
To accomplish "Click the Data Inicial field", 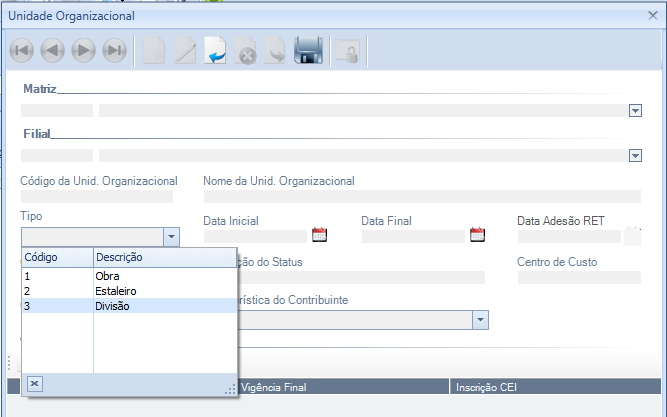I will (x=255, y=237).
